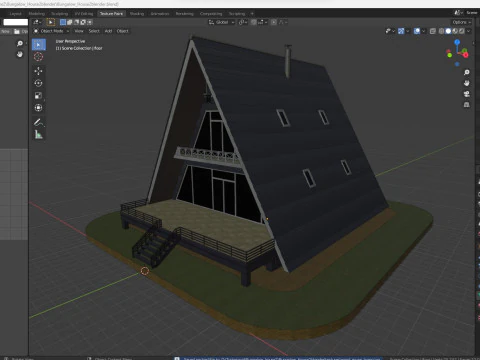Choose the Subtract selection mode icon
Image resolution: width=480 pixels, height=360 pixels.
click(x=76, y=22)
